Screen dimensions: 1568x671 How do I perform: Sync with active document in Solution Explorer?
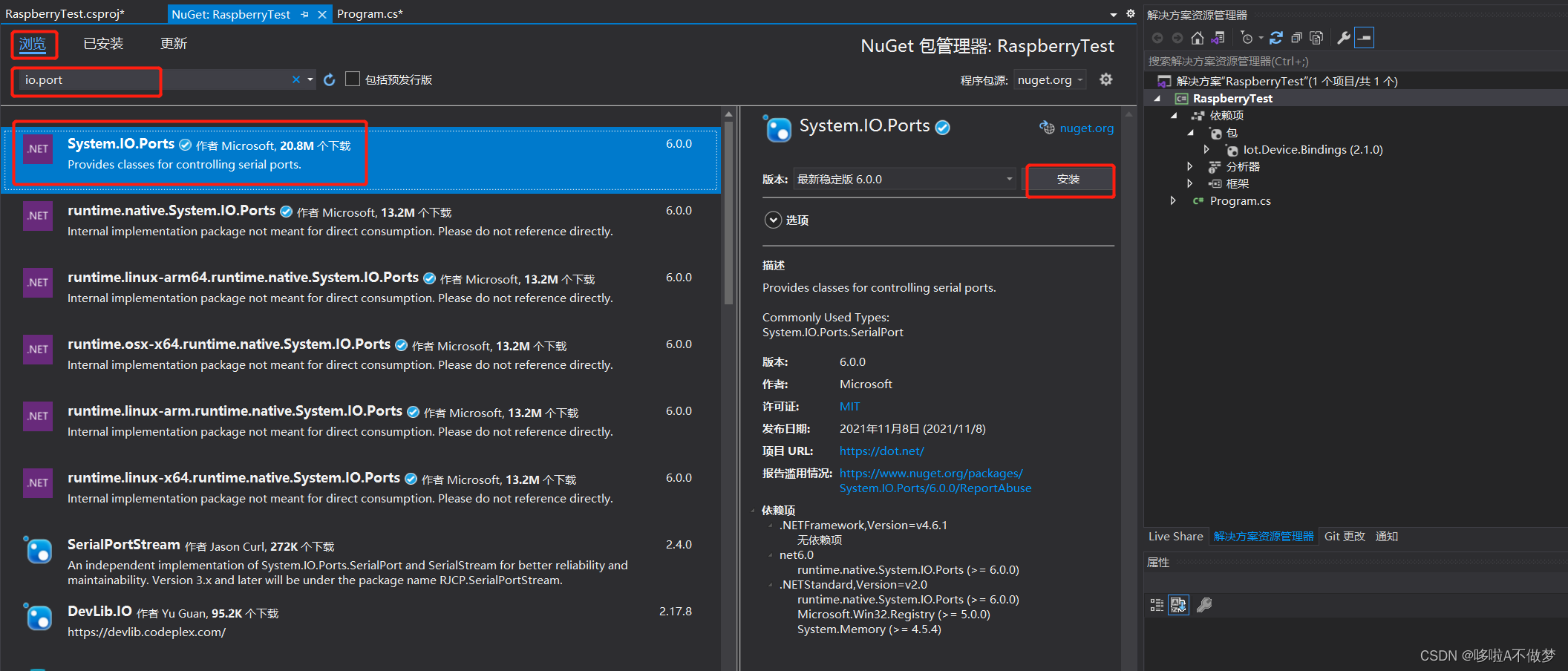(1276, 38)
